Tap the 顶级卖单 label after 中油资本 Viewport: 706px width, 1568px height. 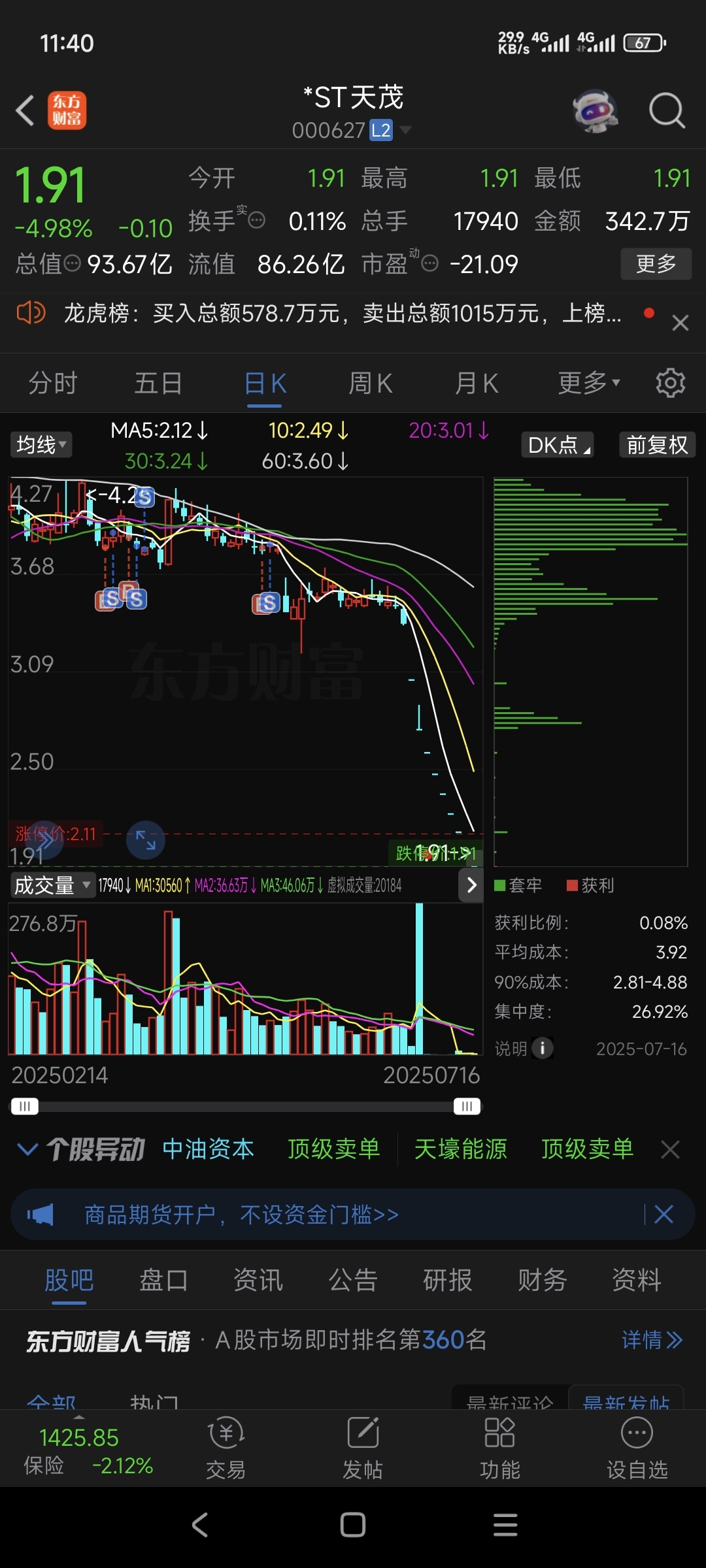[x=333, y=1149]
